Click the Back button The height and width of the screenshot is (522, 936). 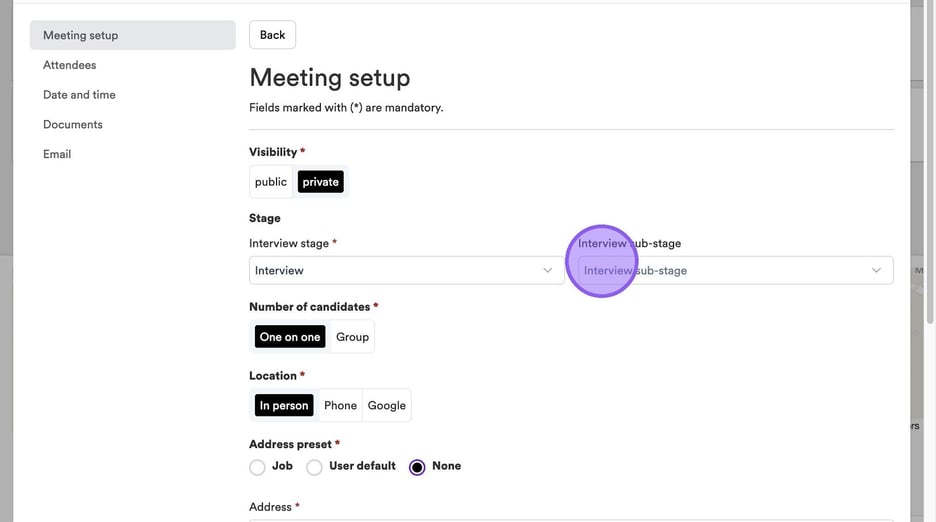pos(272,35)
